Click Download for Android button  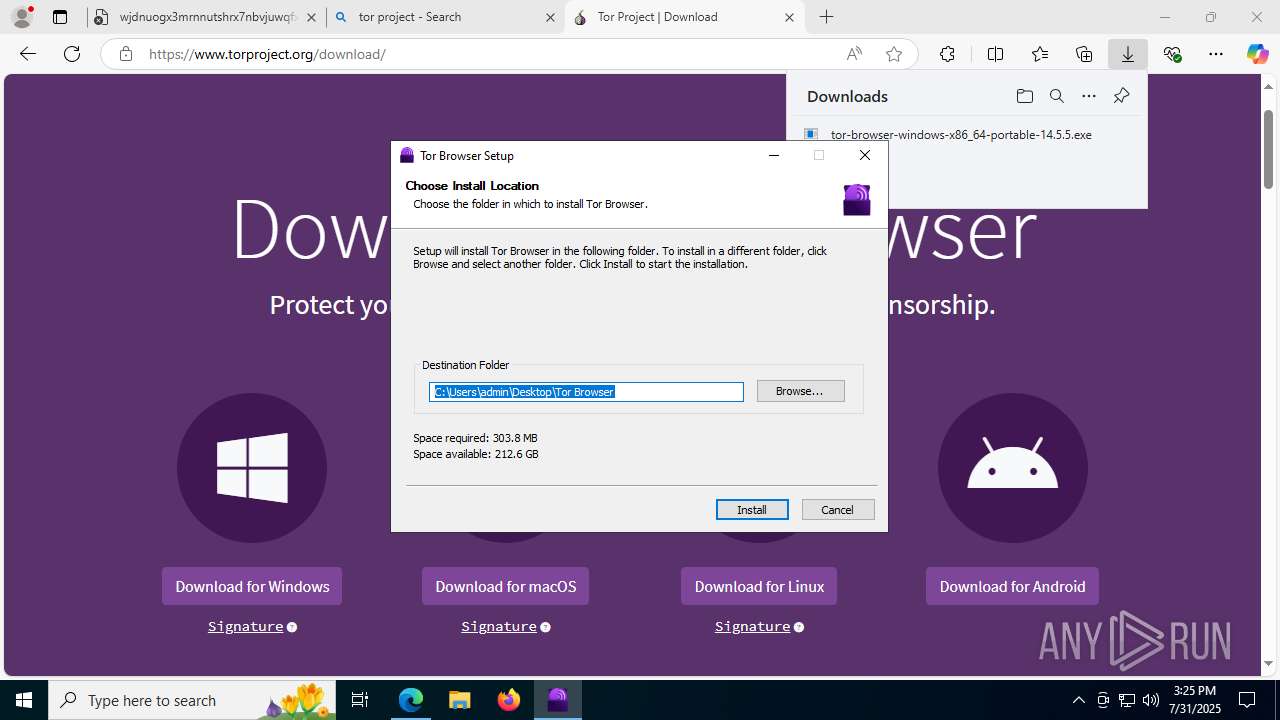(1012, 586)
